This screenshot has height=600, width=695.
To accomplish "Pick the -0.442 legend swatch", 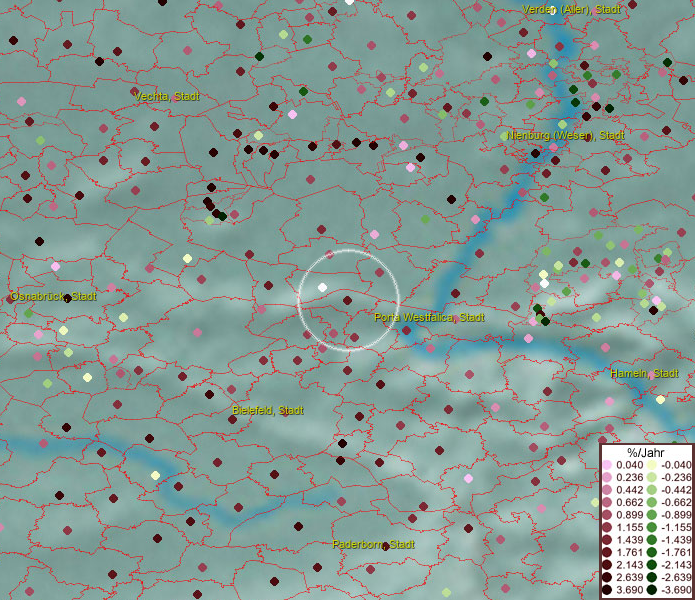I will pos(652,490).
